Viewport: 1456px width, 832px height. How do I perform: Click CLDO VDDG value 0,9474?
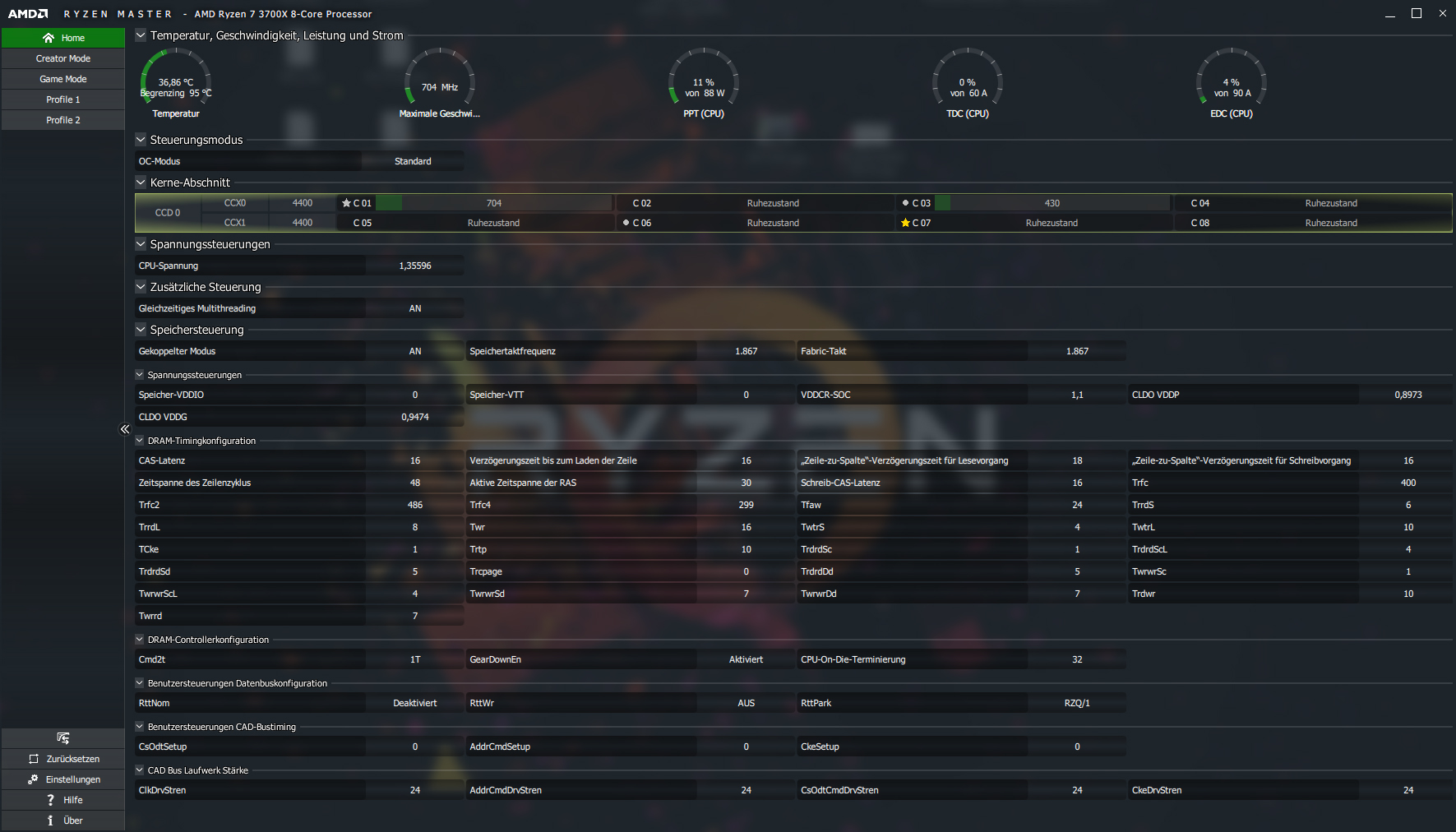pos(415,417)
